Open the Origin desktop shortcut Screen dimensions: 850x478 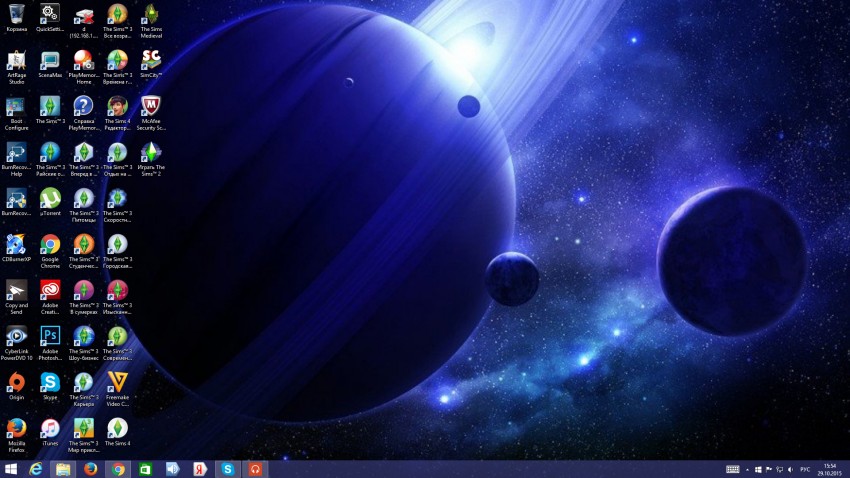(16, 382)
